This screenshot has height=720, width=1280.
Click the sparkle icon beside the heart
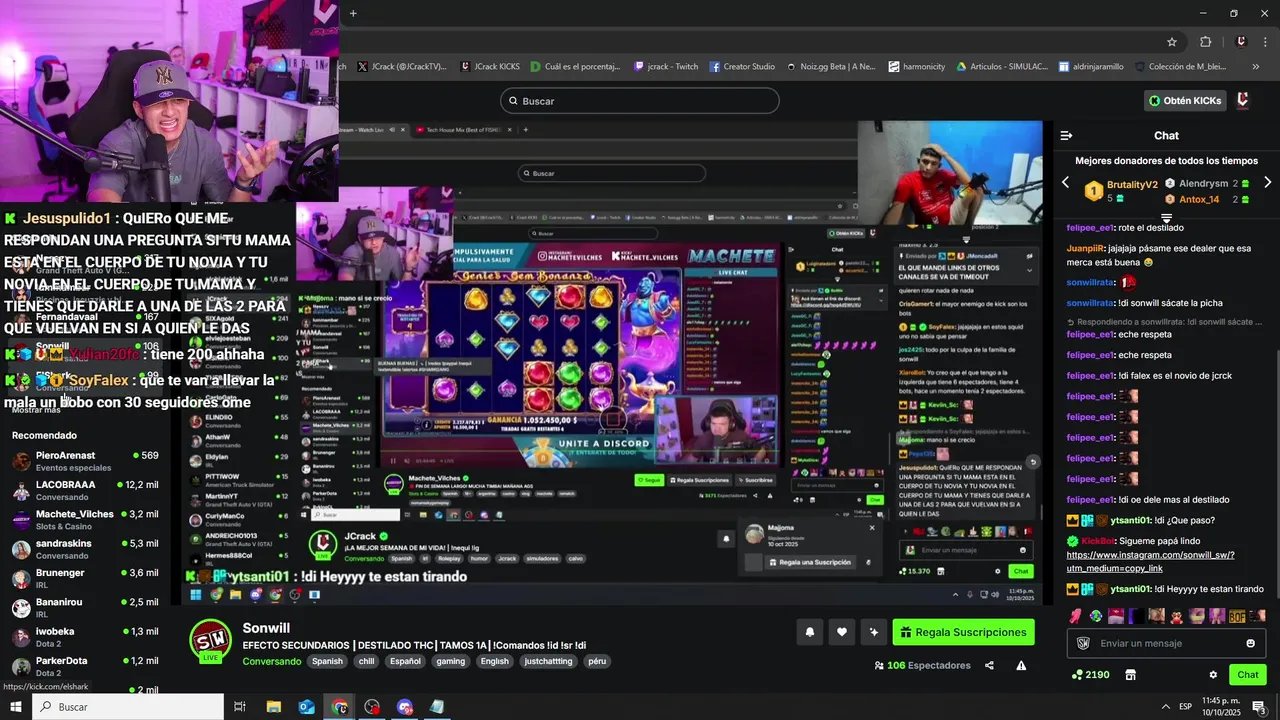click(874, 632)
